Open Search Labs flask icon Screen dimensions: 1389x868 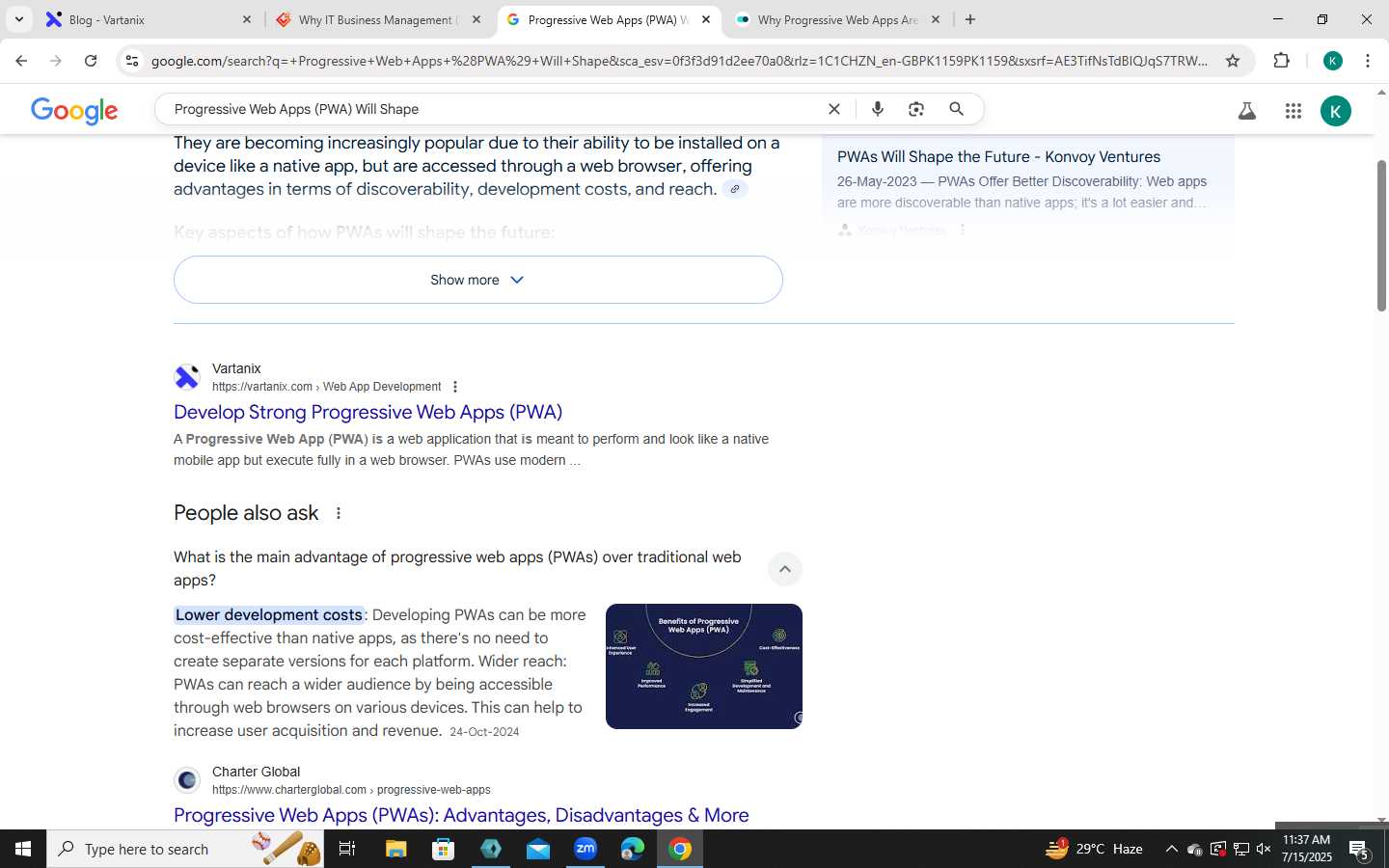(1247, 111)
